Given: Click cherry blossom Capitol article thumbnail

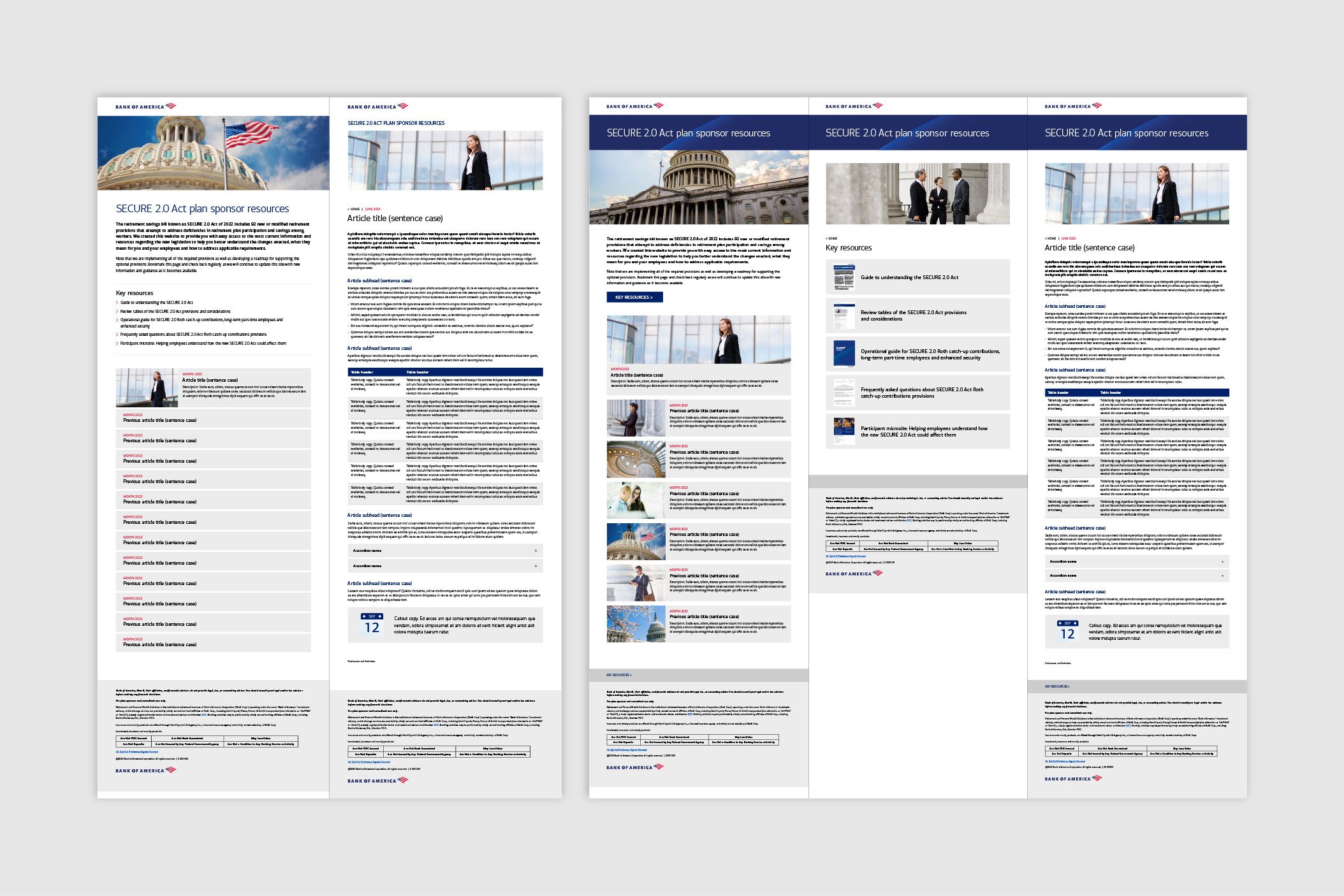Looking at the screenshot, I should 636,624.
